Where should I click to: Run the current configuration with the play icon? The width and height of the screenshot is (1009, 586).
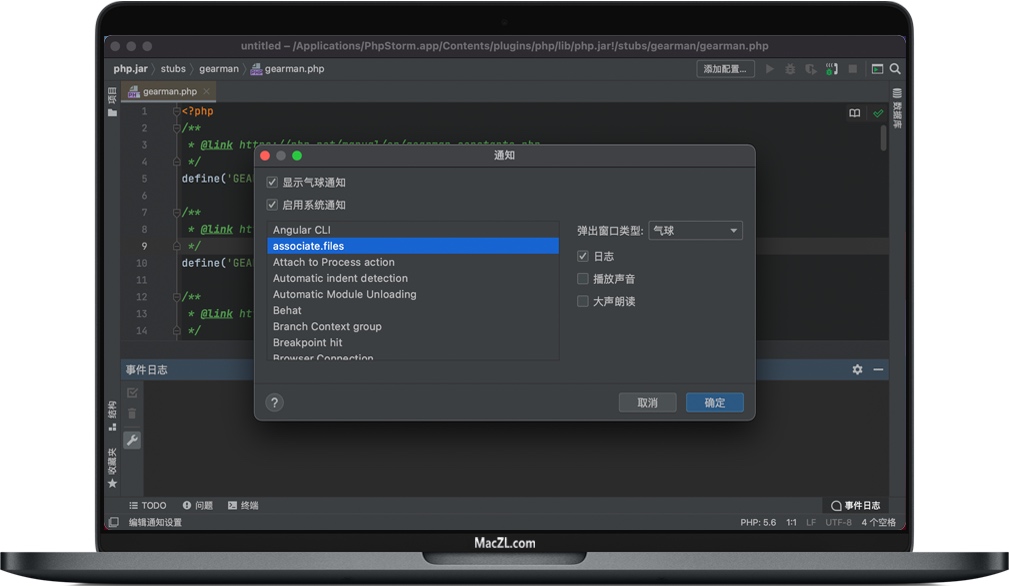tap(769, 69)
